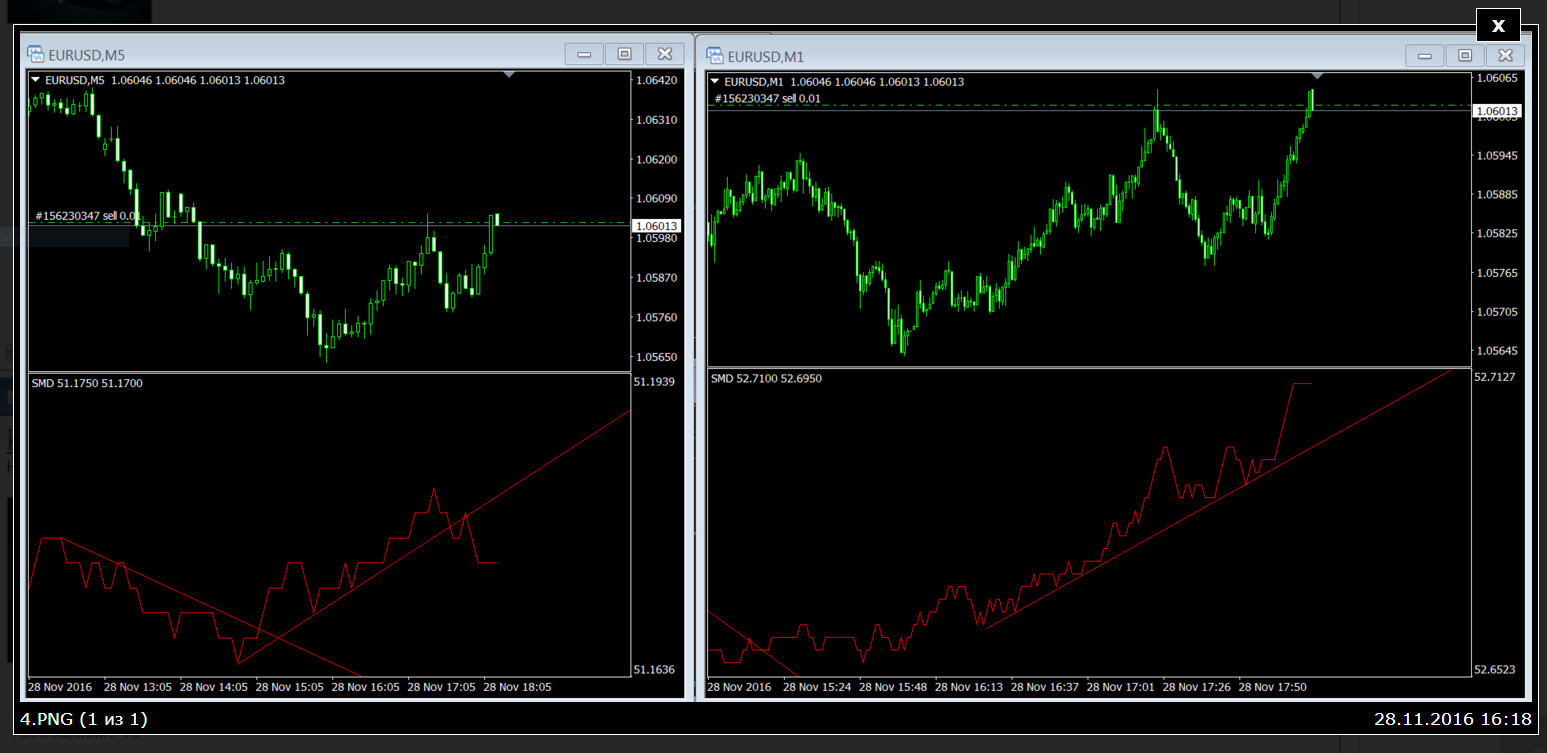Close the EURUSD,M5 chart window
The height and width of the screenshot is (753, 1547).
point(664,54)
